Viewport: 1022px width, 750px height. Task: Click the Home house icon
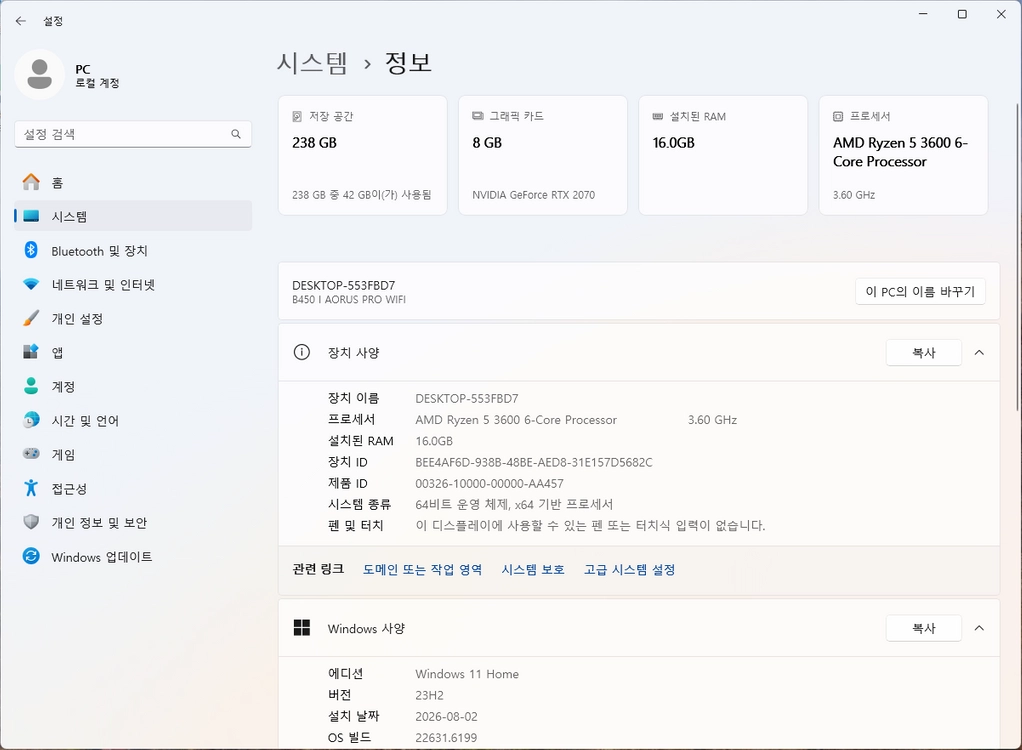31,182
